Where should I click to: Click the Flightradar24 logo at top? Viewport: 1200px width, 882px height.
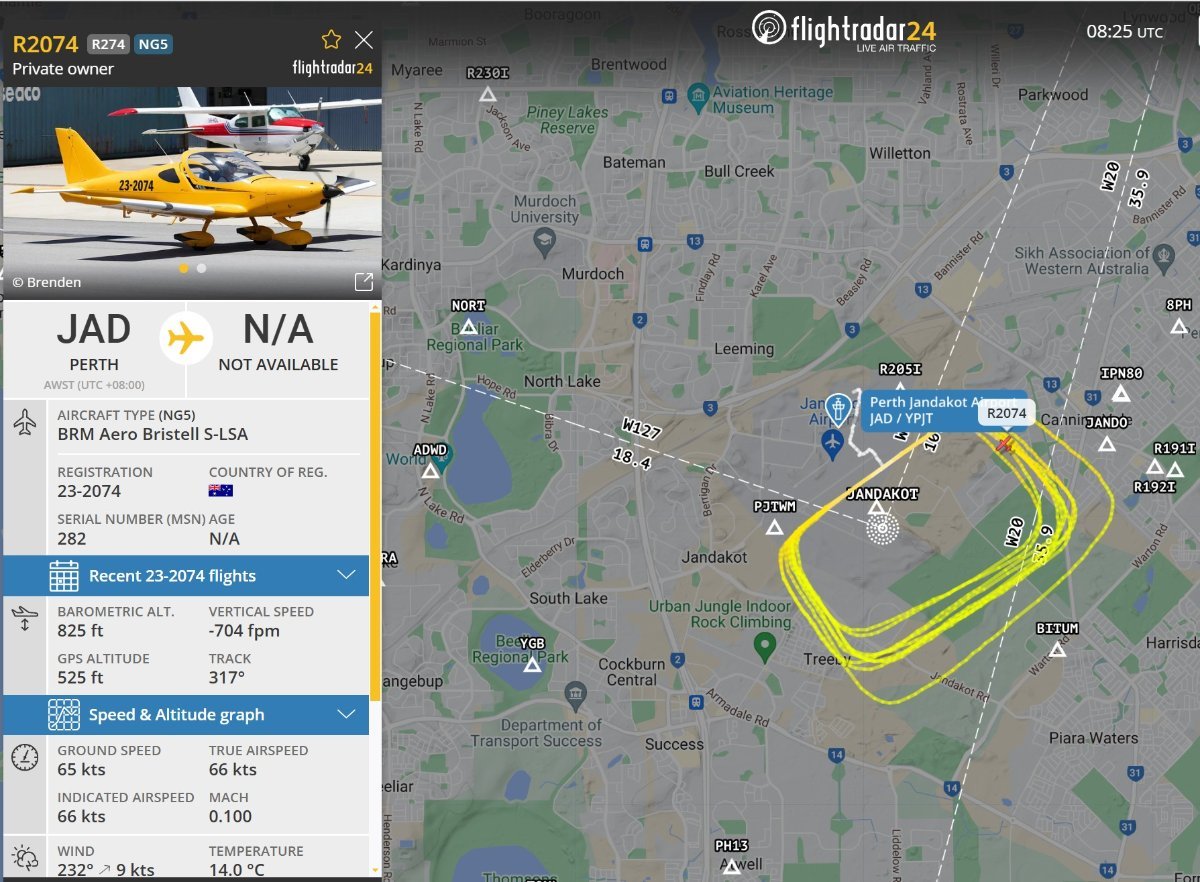pyautogui.click(x=845, y=30)
